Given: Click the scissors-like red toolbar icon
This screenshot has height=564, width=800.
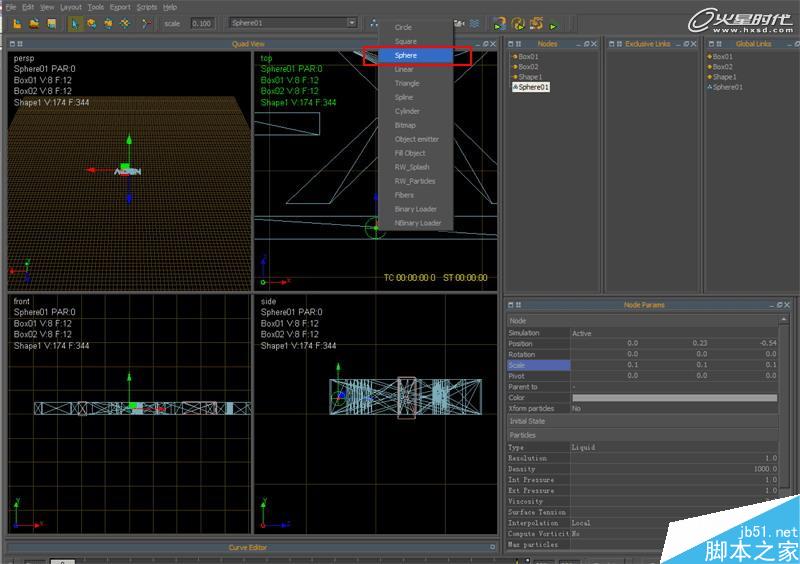Looking at the screenshot, I should click(146, 23).
